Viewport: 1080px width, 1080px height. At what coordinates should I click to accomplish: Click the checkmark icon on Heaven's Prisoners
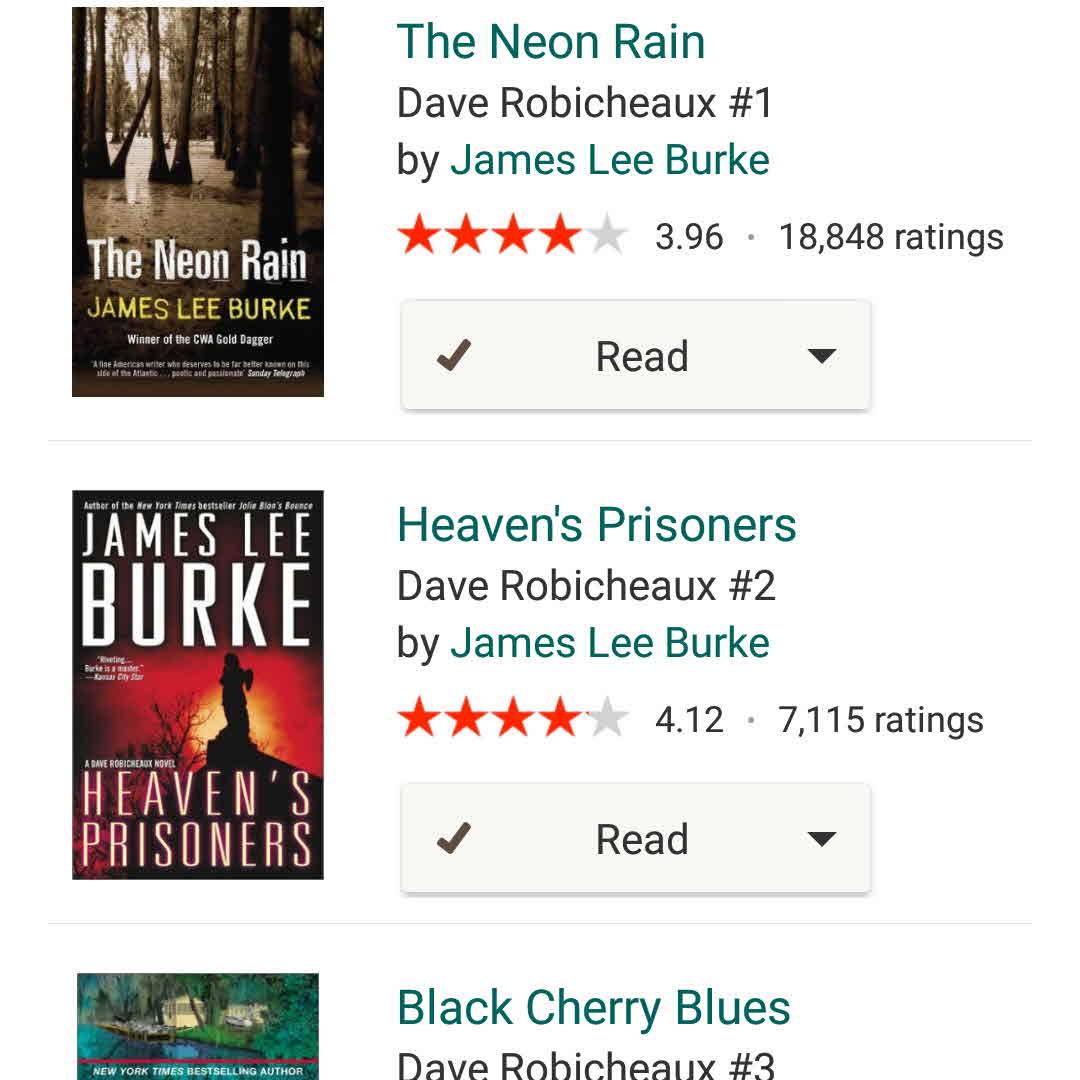(x=454, y=839)
